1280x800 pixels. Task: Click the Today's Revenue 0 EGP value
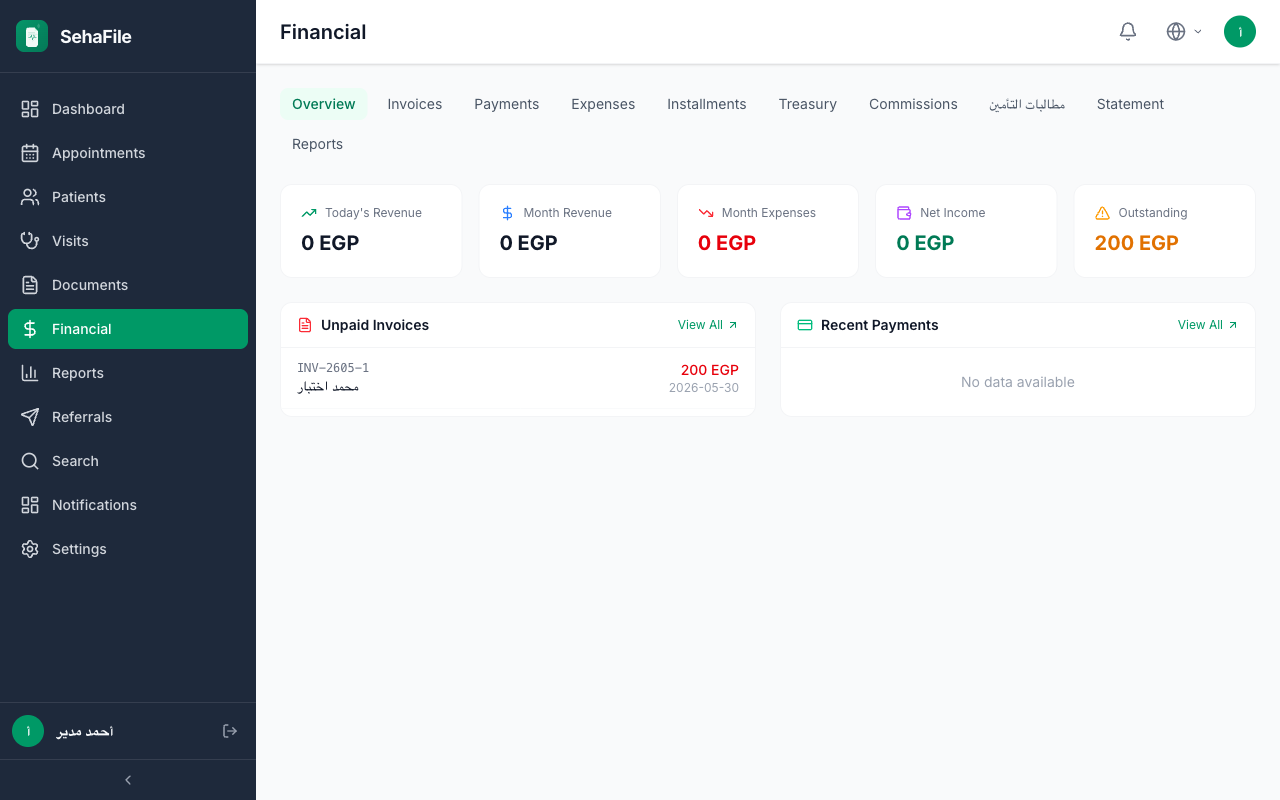(x=330, y=243)
